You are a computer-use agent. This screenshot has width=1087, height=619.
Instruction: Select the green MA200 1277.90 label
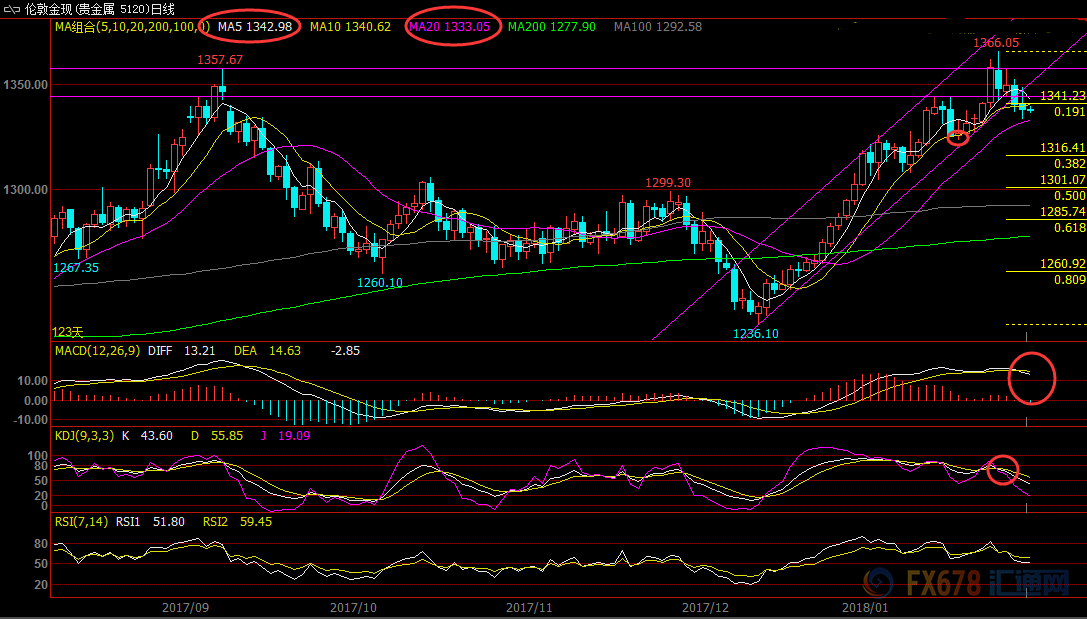click(552, 27)
